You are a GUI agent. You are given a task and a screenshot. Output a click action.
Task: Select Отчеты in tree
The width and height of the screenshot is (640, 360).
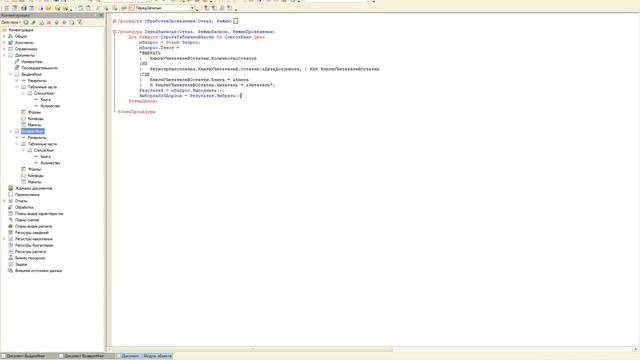[21, 201]
